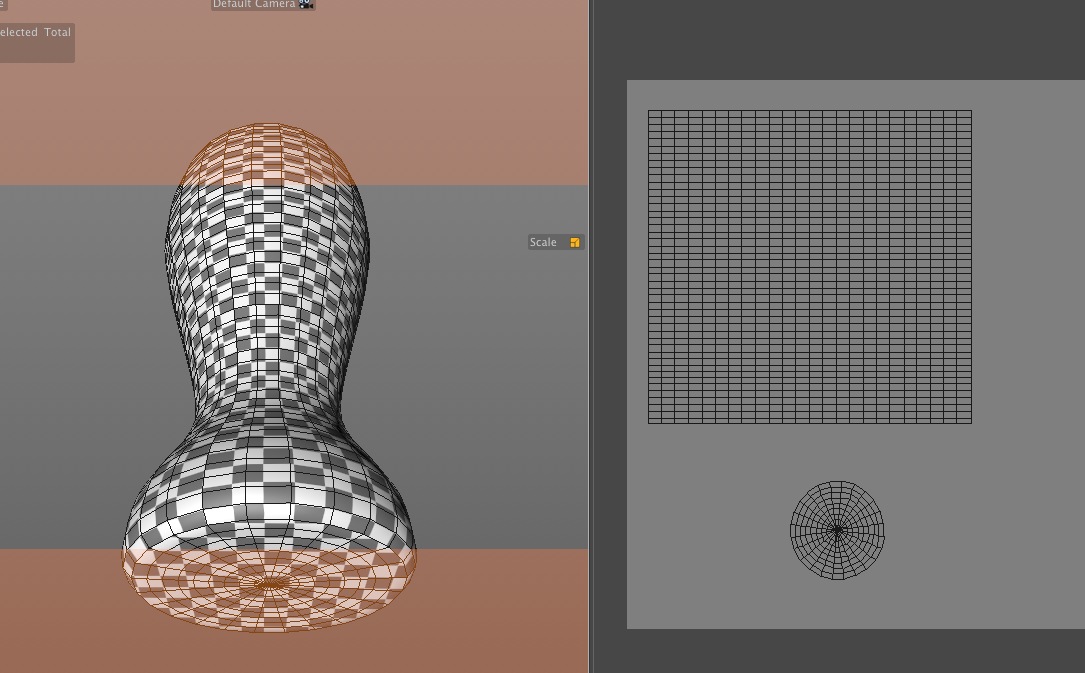Click the Default Camera label
1085x673 pixels.
click(254, 4)
